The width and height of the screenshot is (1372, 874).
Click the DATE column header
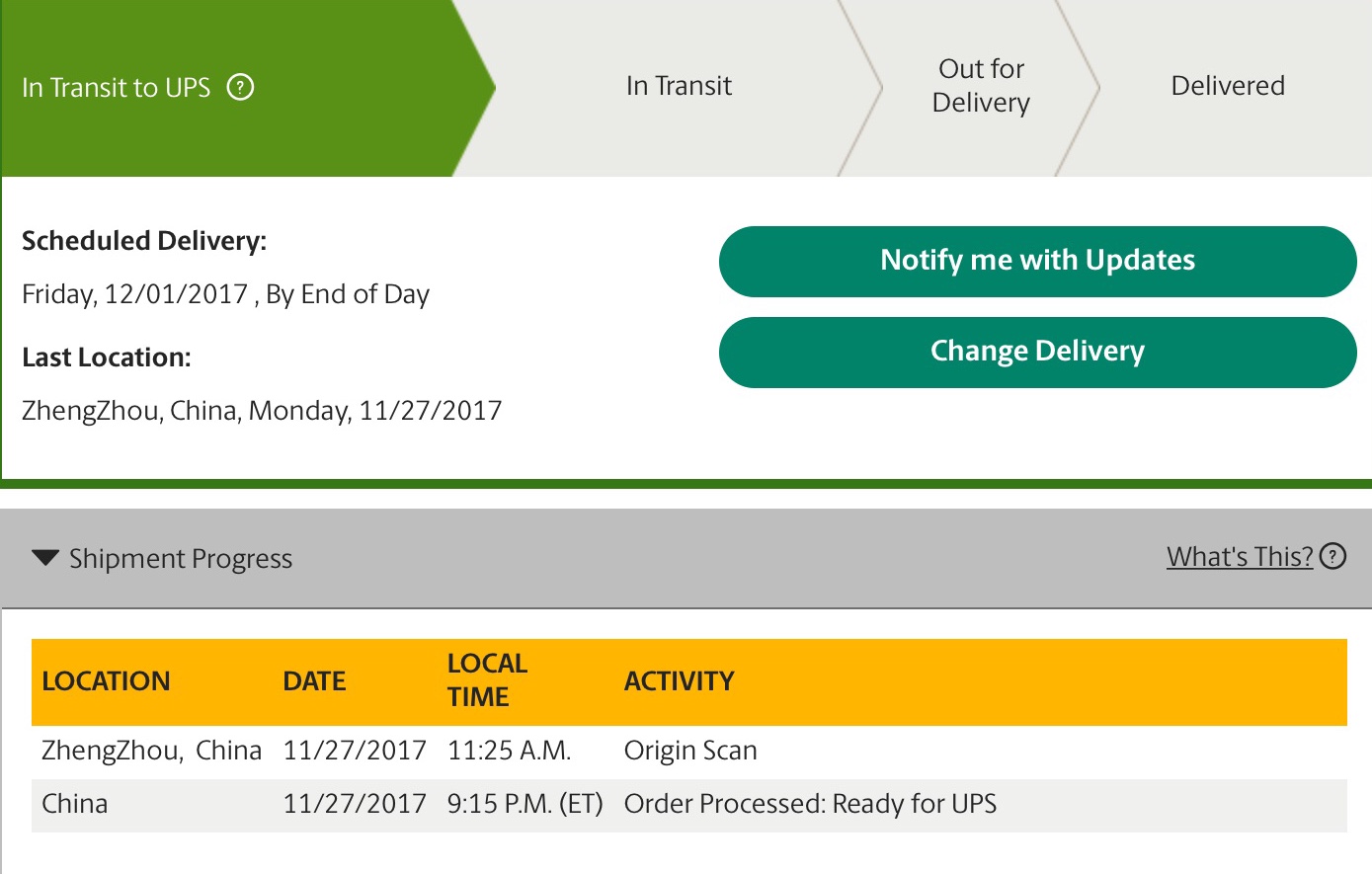coord(314,681)
